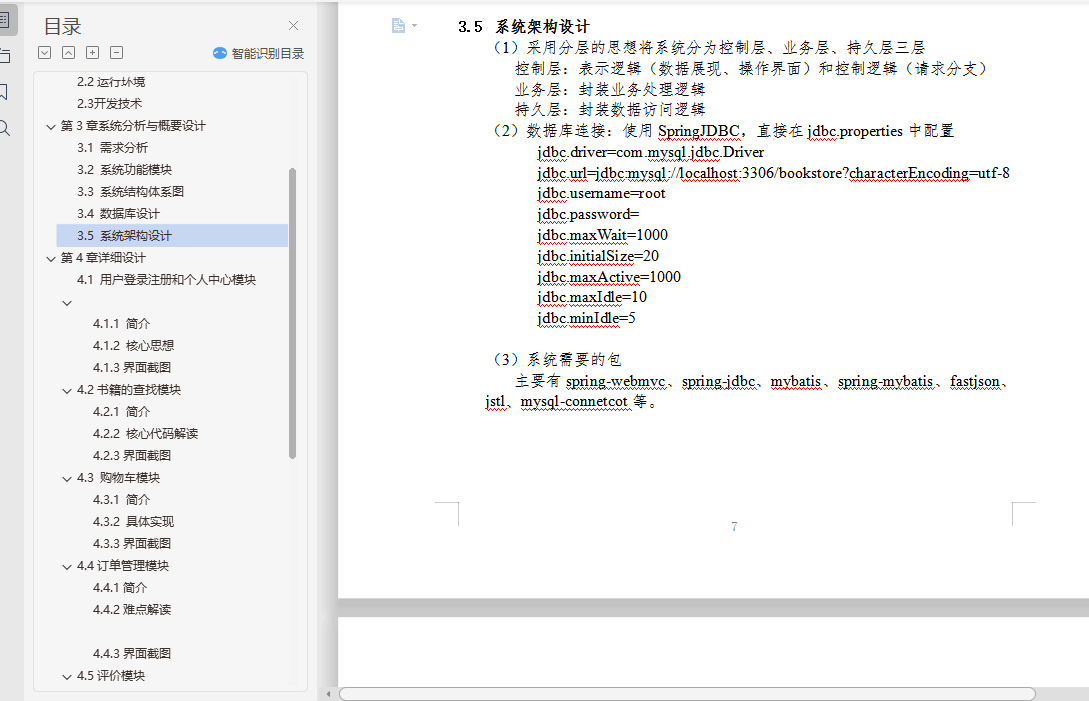
Task: Go to 4.1 用户登录注册和个人中心模块
Action: click(x=166, y=279)
